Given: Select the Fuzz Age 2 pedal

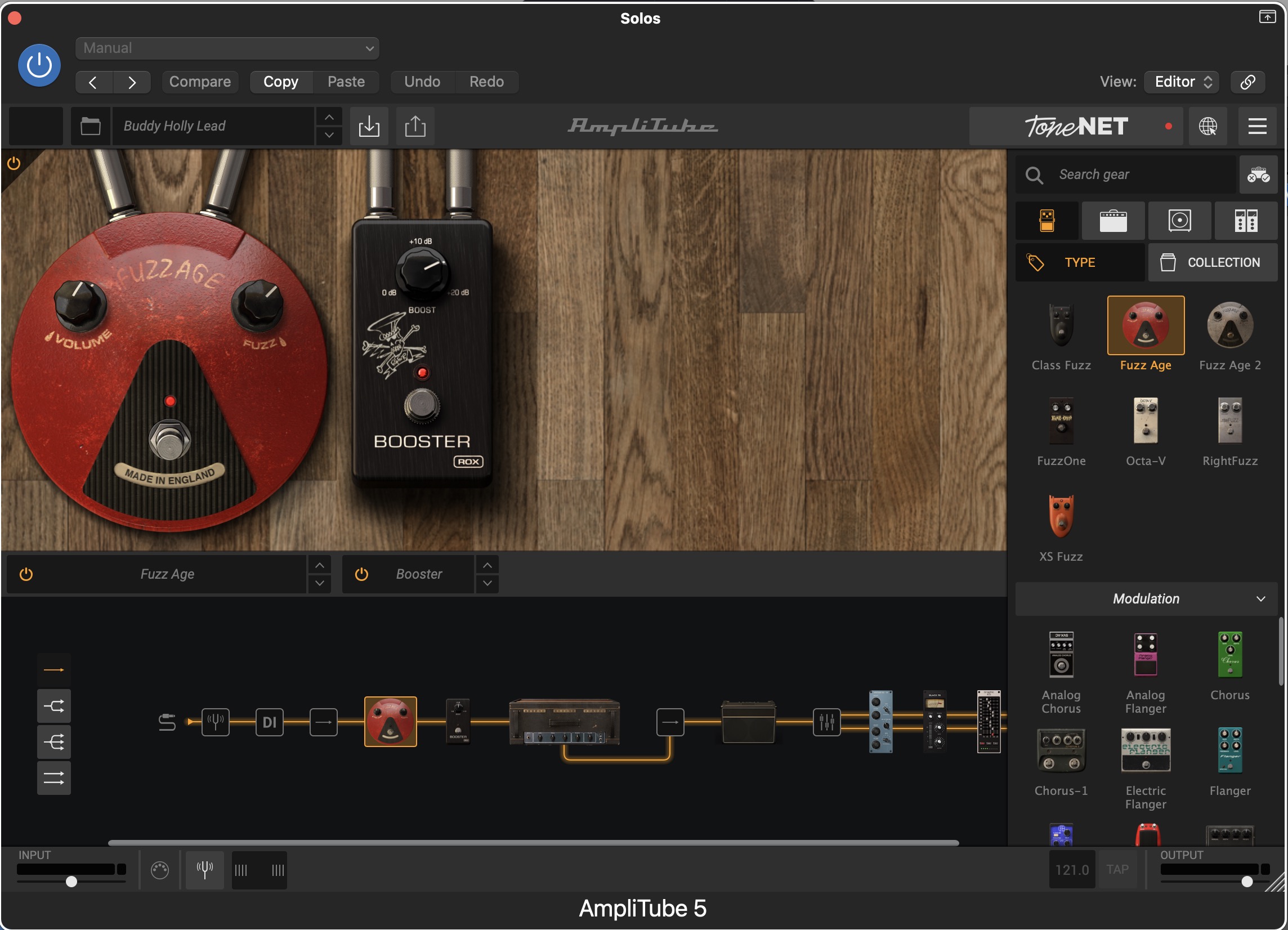Looking at the screenshot, I should (1229, 336).
